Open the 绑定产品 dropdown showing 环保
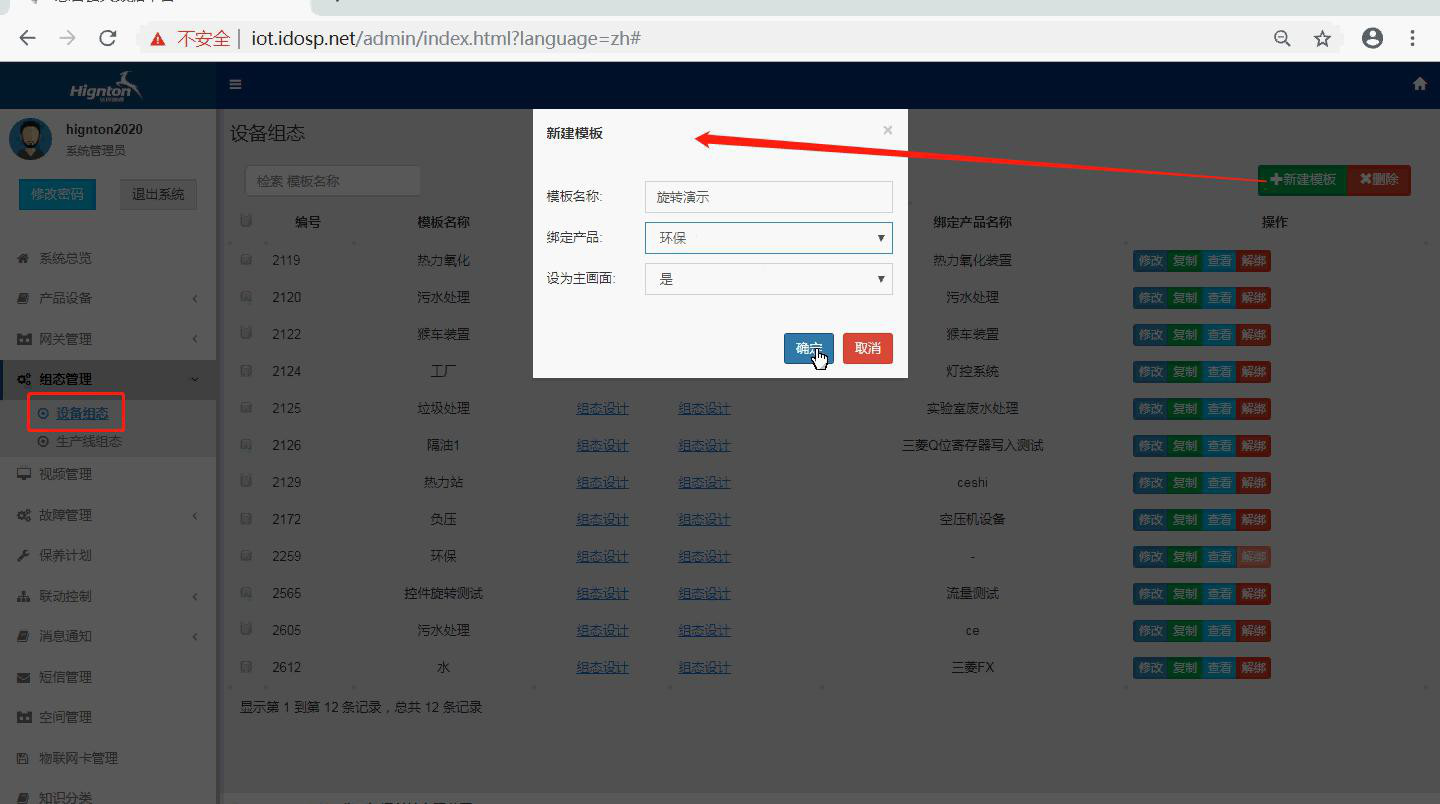This screenshot has height=804, width=1440. tap(768, 238)
